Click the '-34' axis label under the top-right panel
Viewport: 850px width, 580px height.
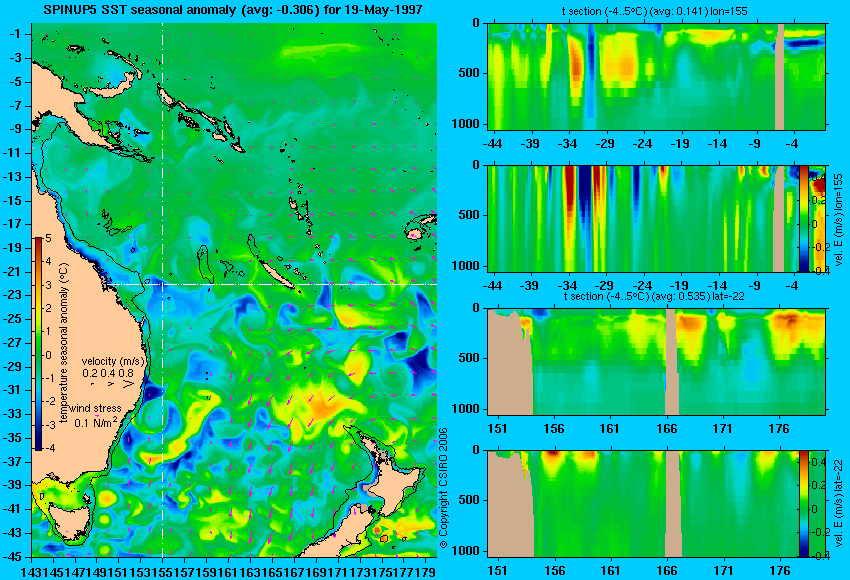coord(568,144)
